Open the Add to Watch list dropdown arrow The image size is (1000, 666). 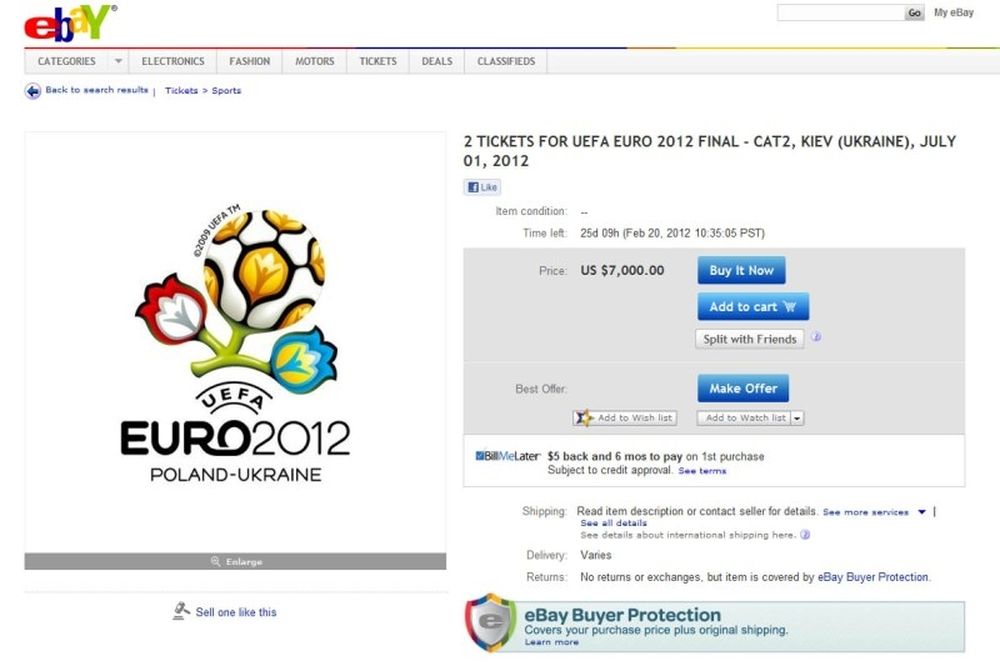point(798,418)
